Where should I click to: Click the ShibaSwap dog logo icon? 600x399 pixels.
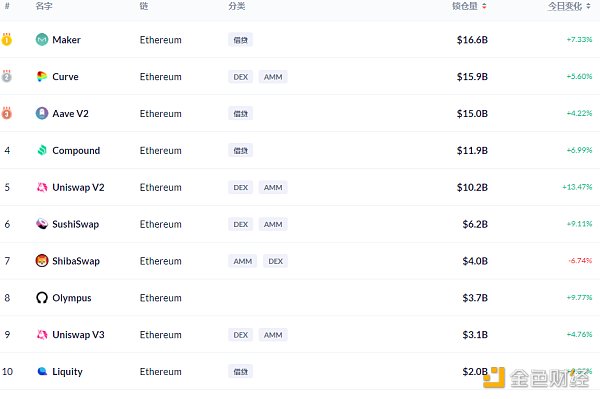(42, 261)
